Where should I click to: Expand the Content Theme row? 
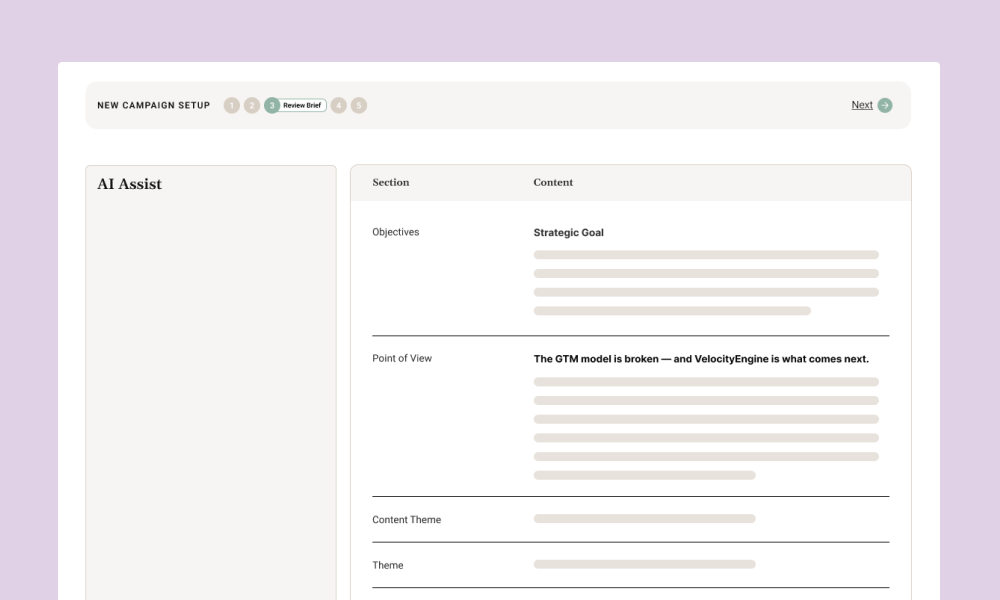click(x=406, y=519)
